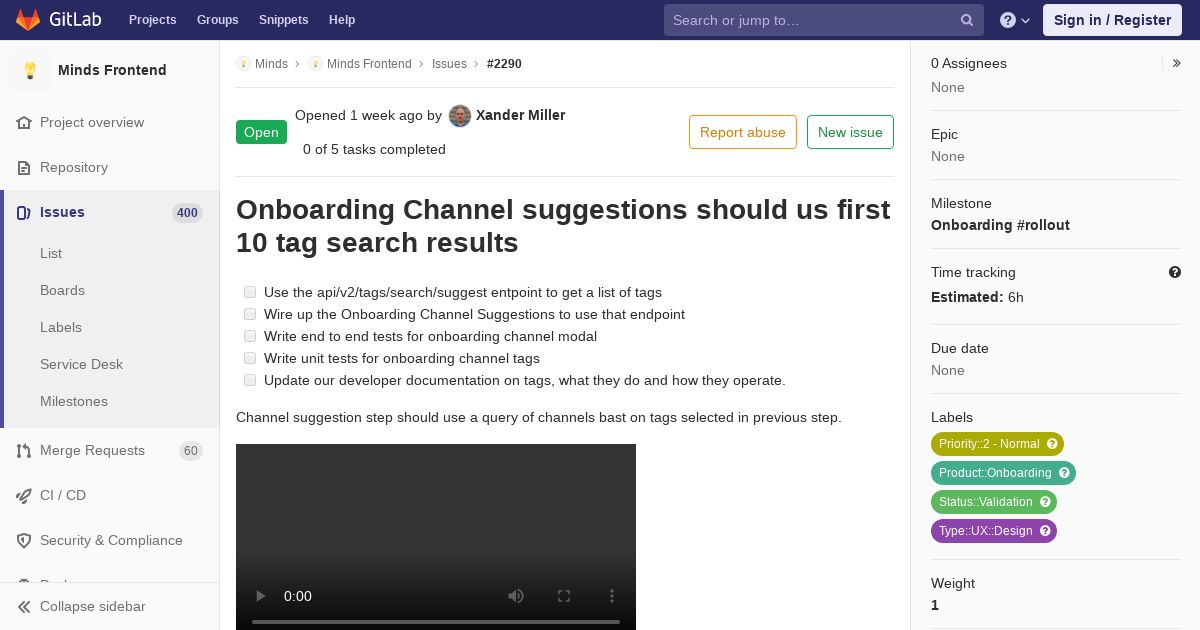This screenshot has height=630, width=1200.
Task: Click the Merge Requests icon
Action: [24, 451]
